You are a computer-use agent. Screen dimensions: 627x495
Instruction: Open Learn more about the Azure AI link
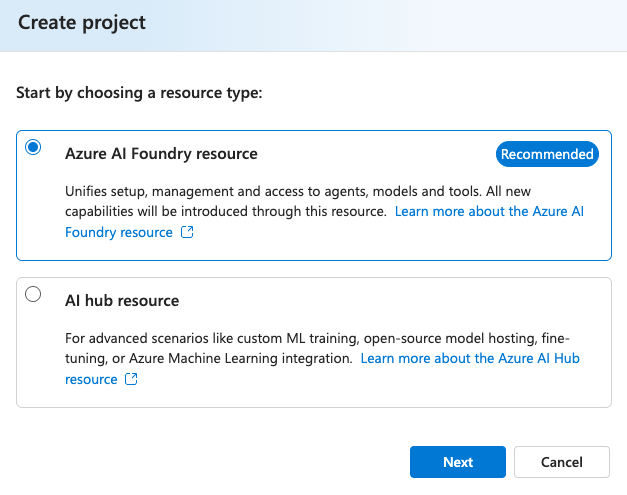pos(489,211)
